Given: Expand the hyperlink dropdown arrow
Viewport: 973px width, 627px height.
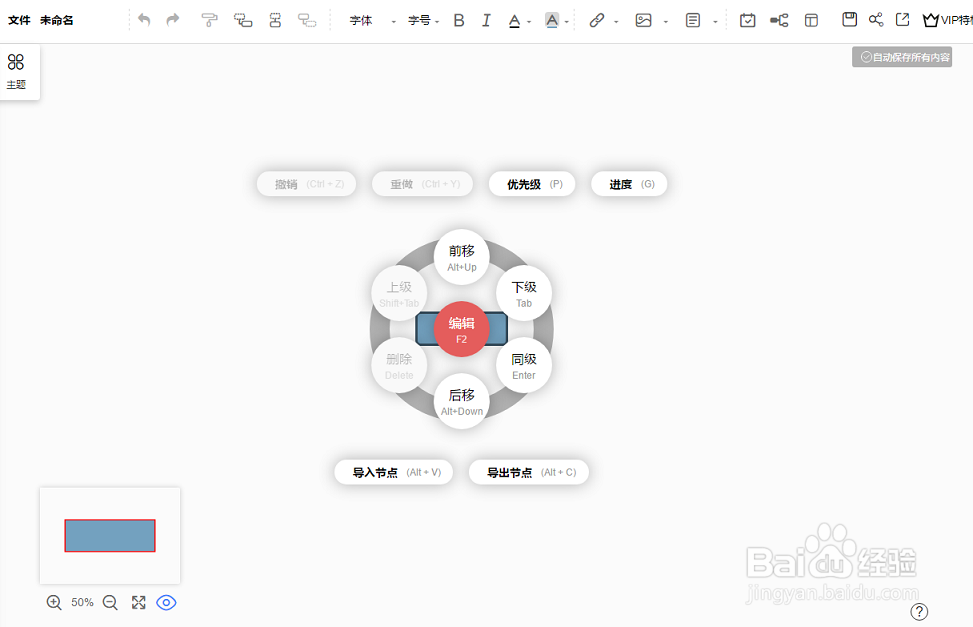Looking at the screenshot, I should point(616,22).
